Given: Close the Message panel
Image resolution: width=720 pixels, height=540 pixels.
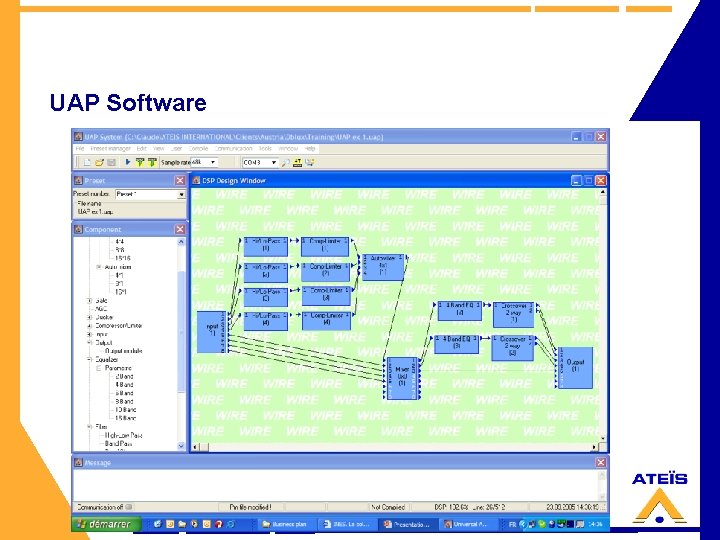Looking at the screenshot, I should pos(601,462).
